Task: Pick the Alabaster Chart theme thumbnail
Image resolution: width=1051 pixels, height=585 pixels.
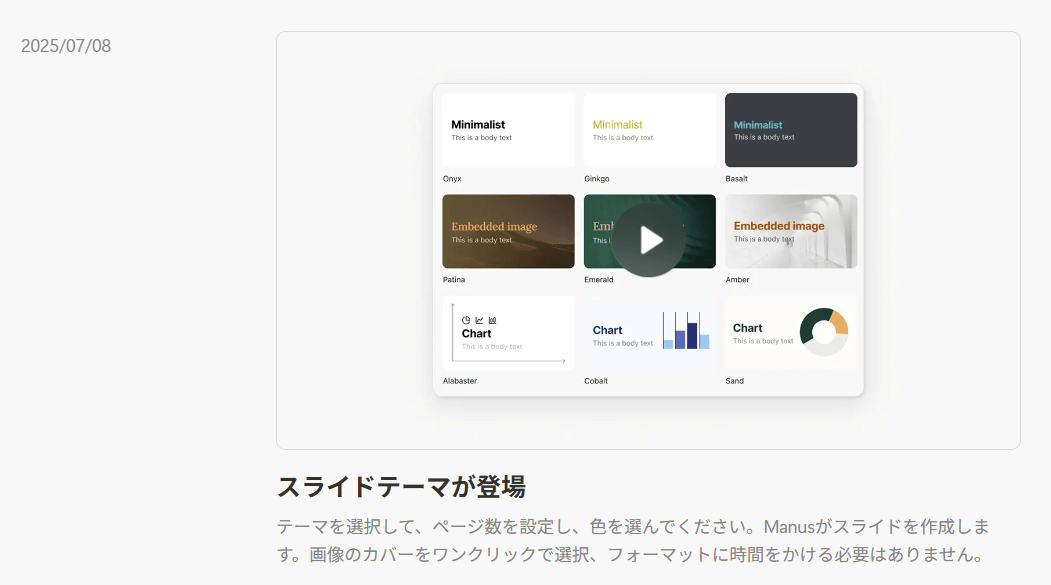Action: (x=508, y=332)
